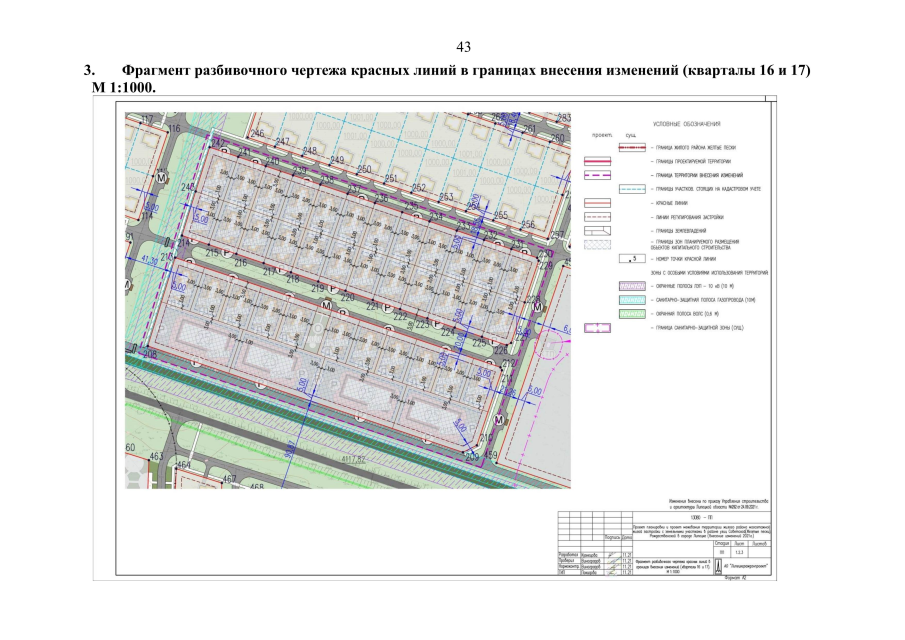Click the legend title 'Условные обозначения'
Screen dimensions: 905x640
[686, 124]
